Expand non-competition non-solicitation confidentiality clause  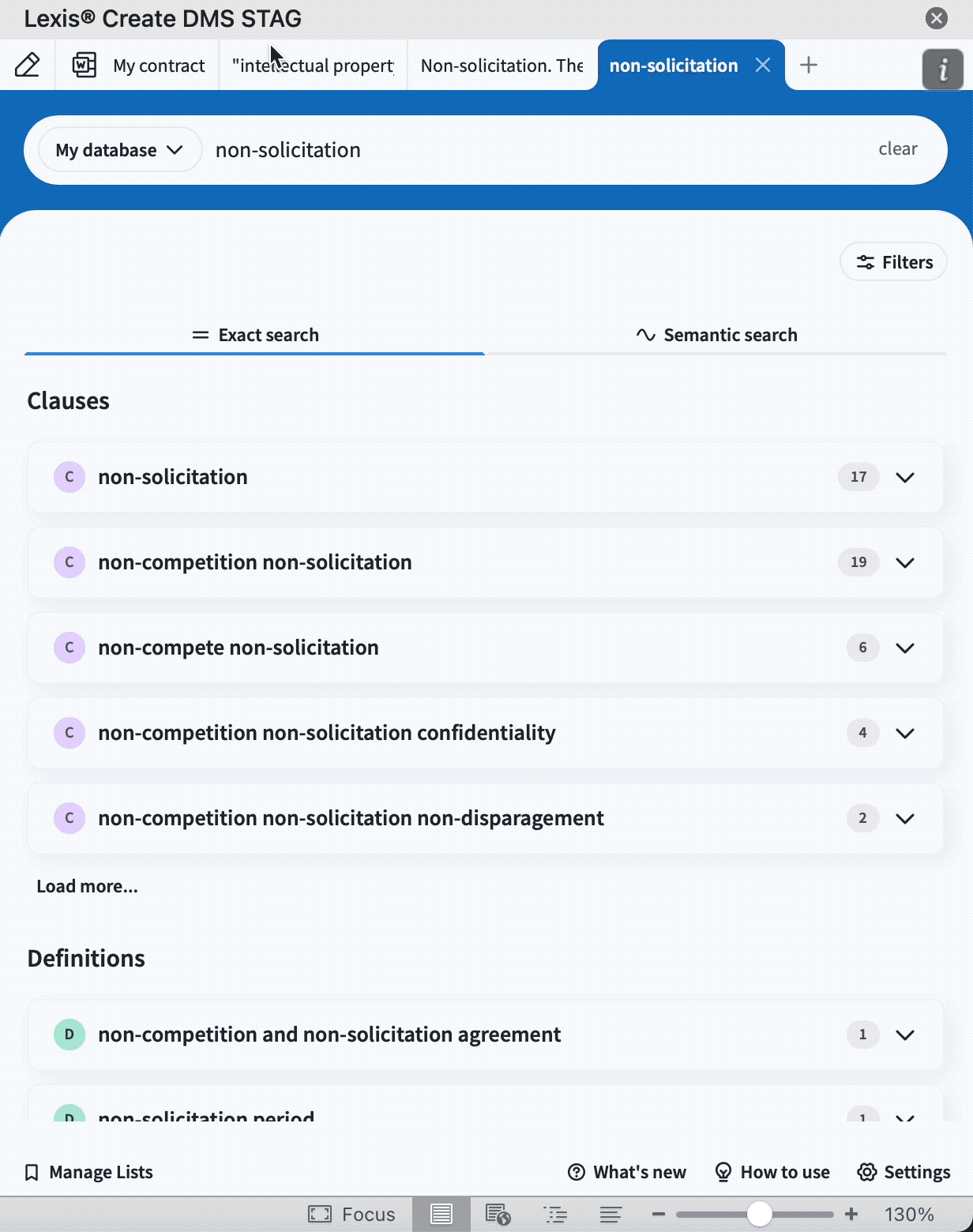[x=905, y=733]
